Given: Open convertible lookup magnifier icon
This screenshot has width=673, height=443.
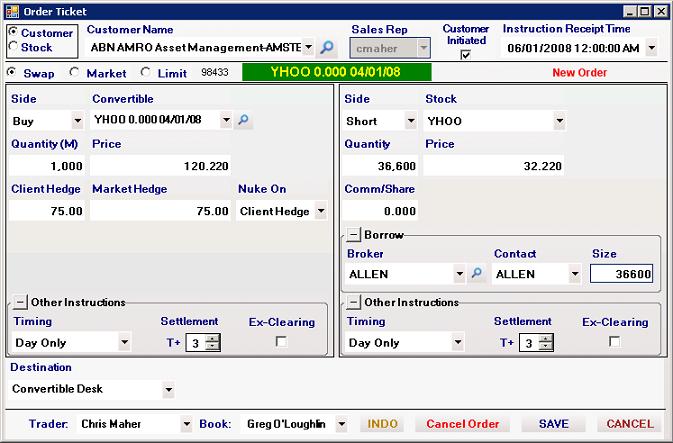Looking at the screenshot, I should pos(243,120).
